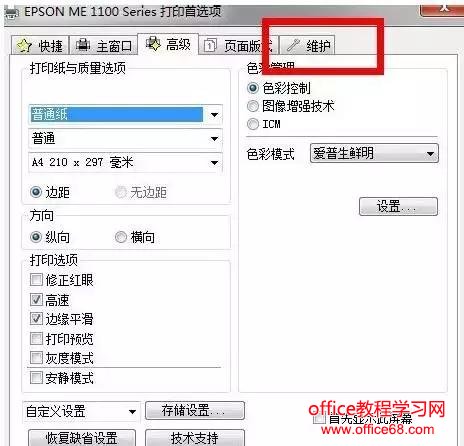Click the 恢复缺省设置 button

pos(82,438)
